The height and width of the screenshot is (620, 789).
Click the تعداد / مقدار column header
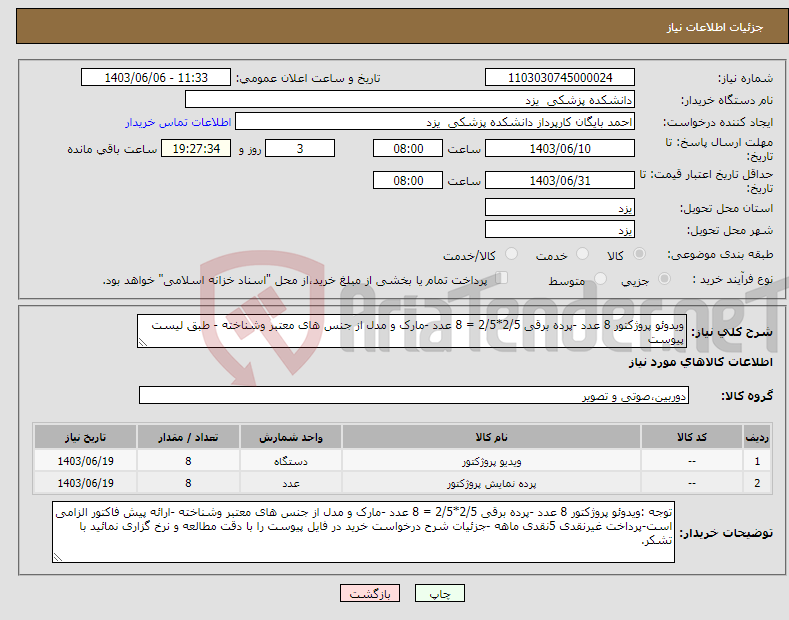(x=188, y=437)
